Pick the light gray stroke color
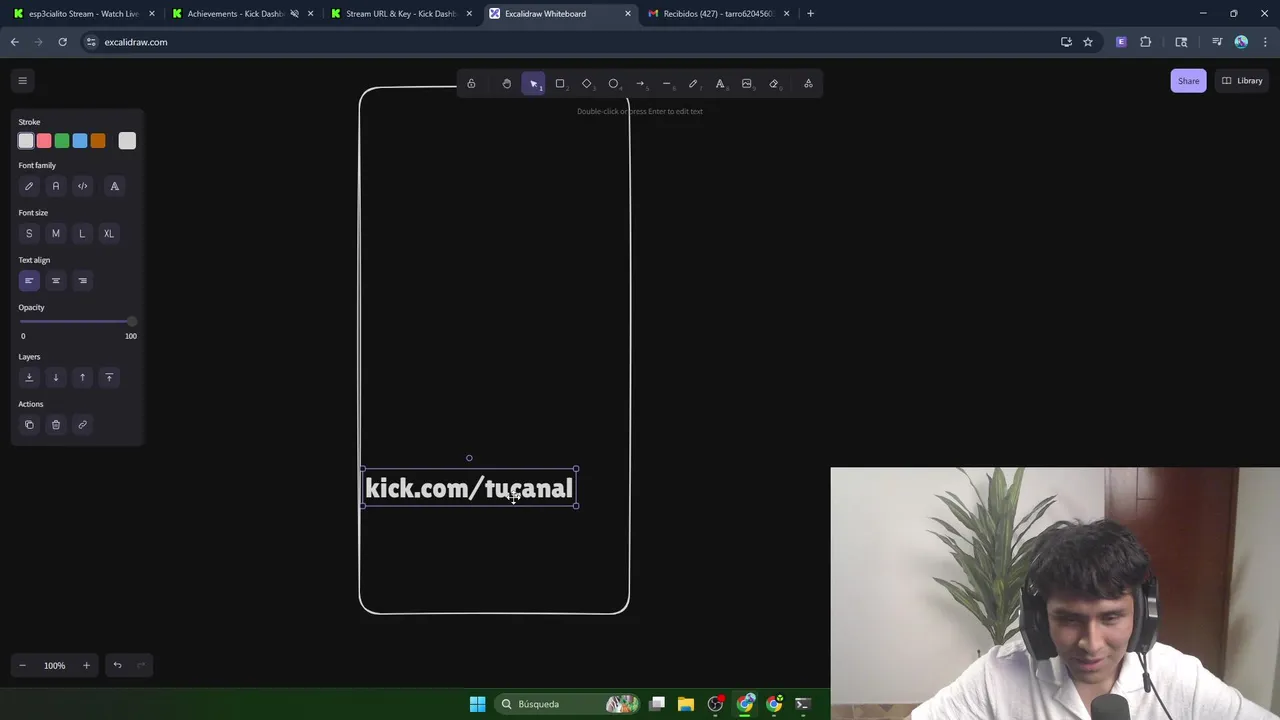Screen dimensions: 1280x720 26,141
